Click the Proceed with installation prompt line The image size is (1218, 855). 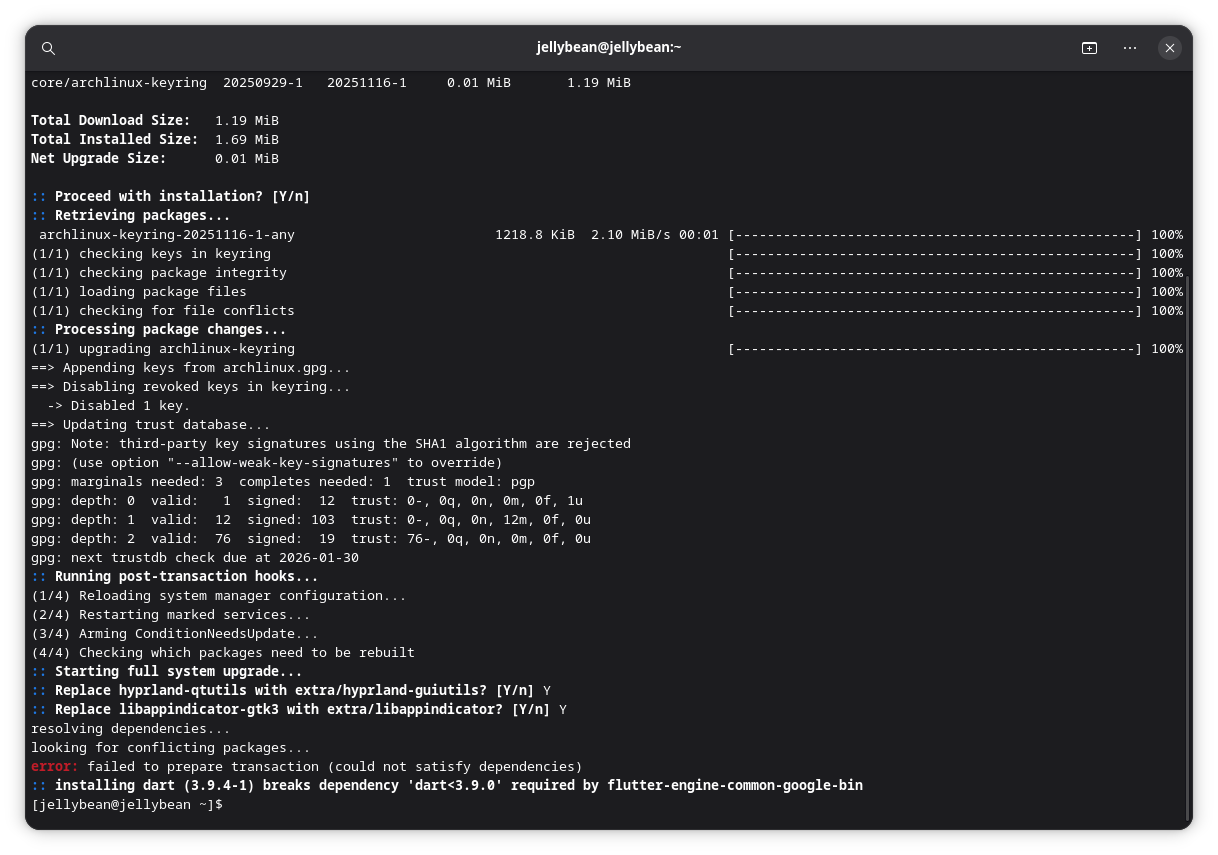[170, 196]
